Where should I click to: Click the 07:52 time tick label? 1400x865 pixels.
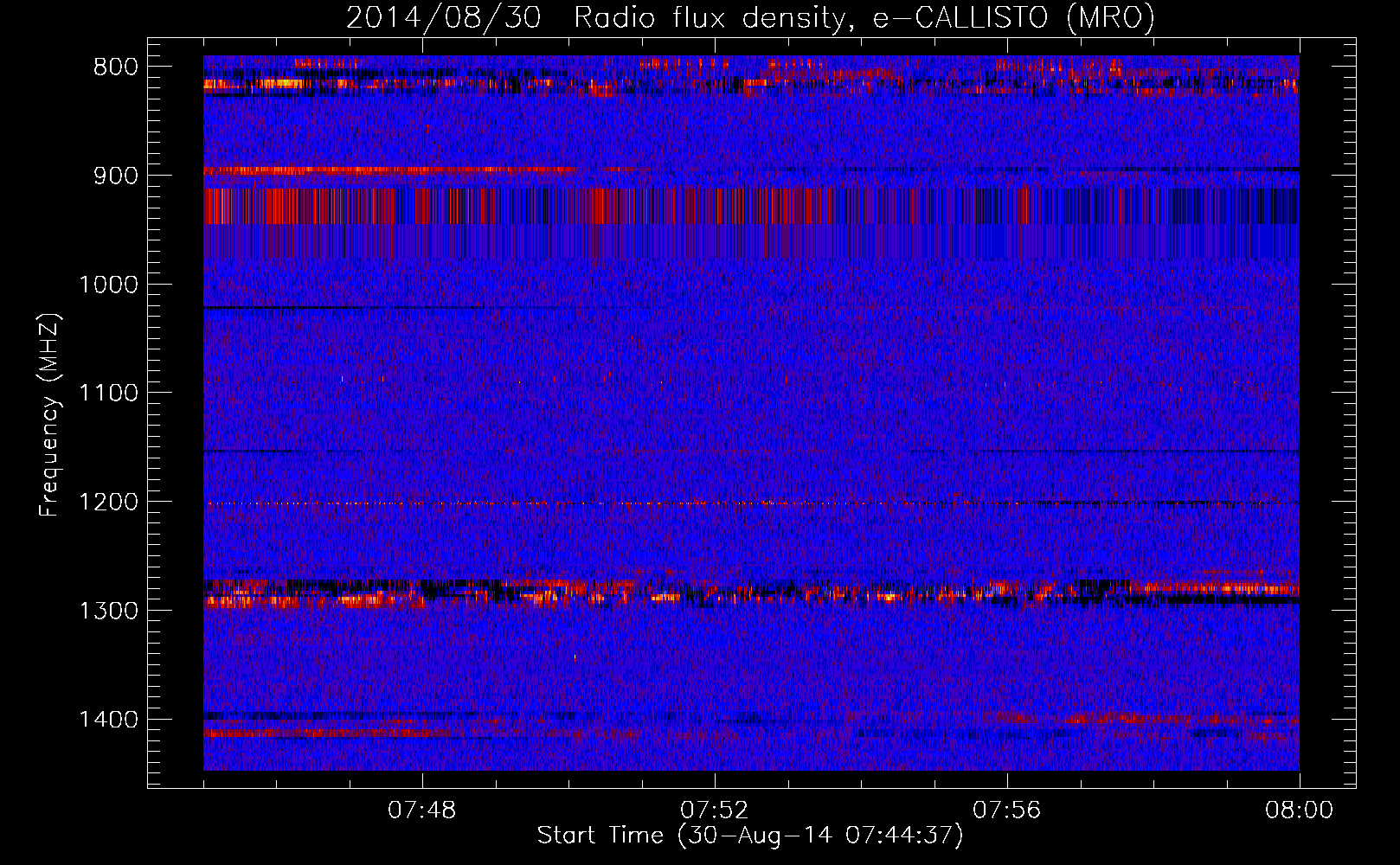pyautogui.click(x=714, y=811)
